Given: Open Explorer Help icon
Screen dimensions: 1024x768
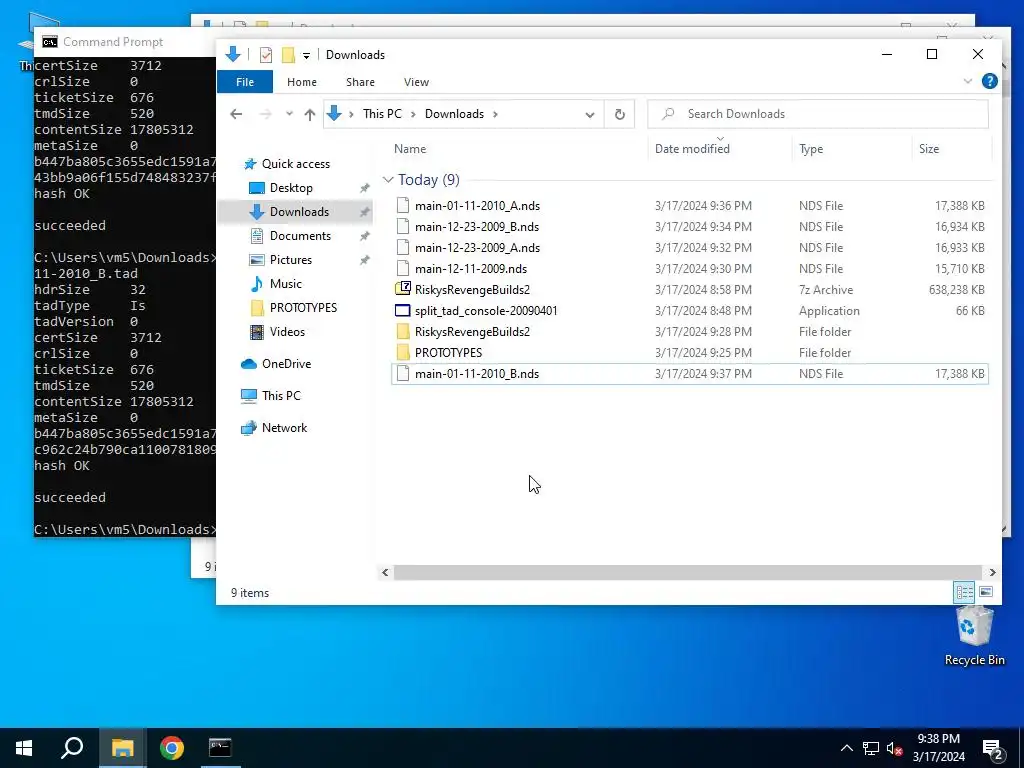Looking at the screenshot, I should click(989, 81).
